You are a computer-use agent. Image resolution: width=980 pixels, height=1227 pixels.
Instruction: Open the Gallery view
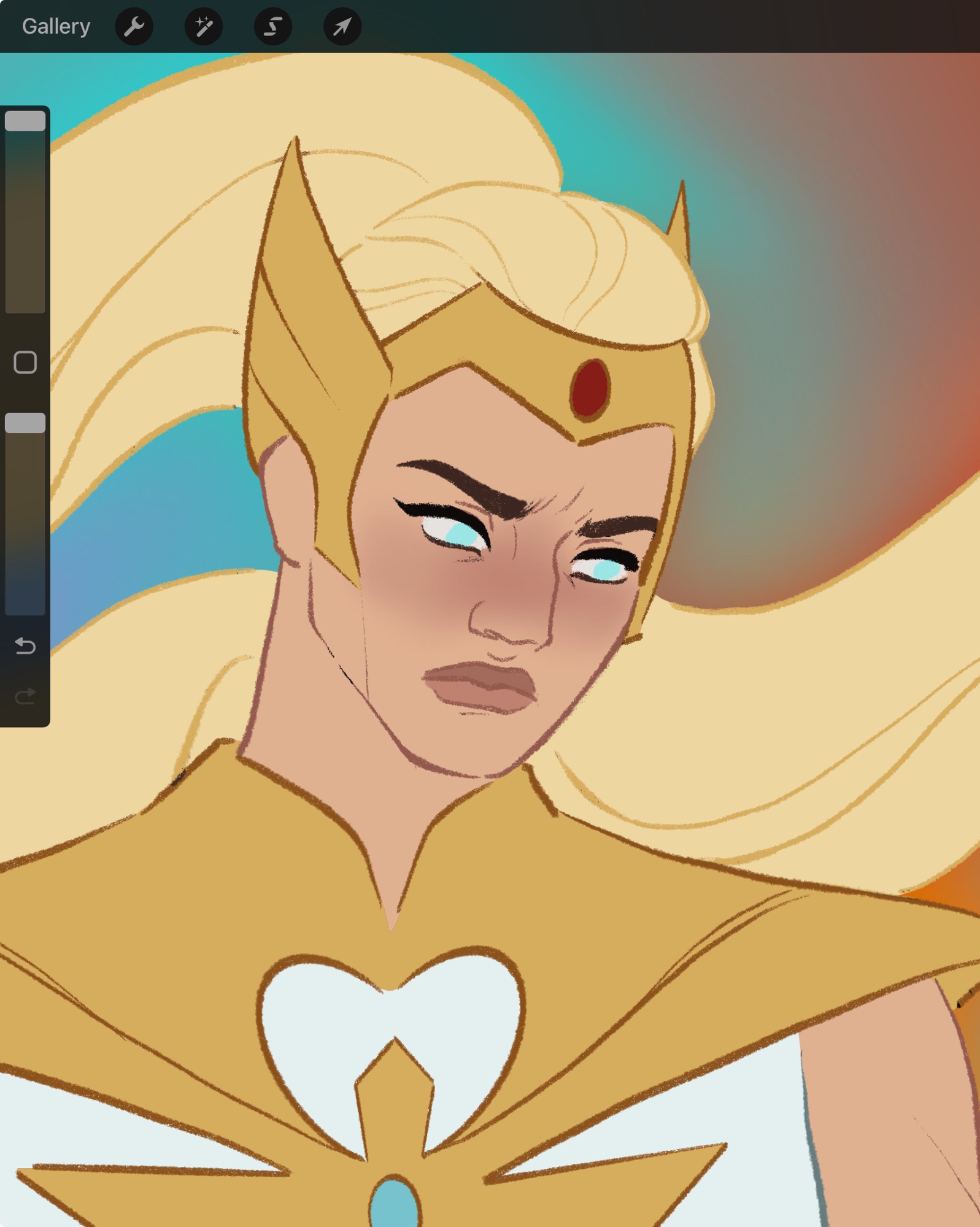[x=56, y=26]
